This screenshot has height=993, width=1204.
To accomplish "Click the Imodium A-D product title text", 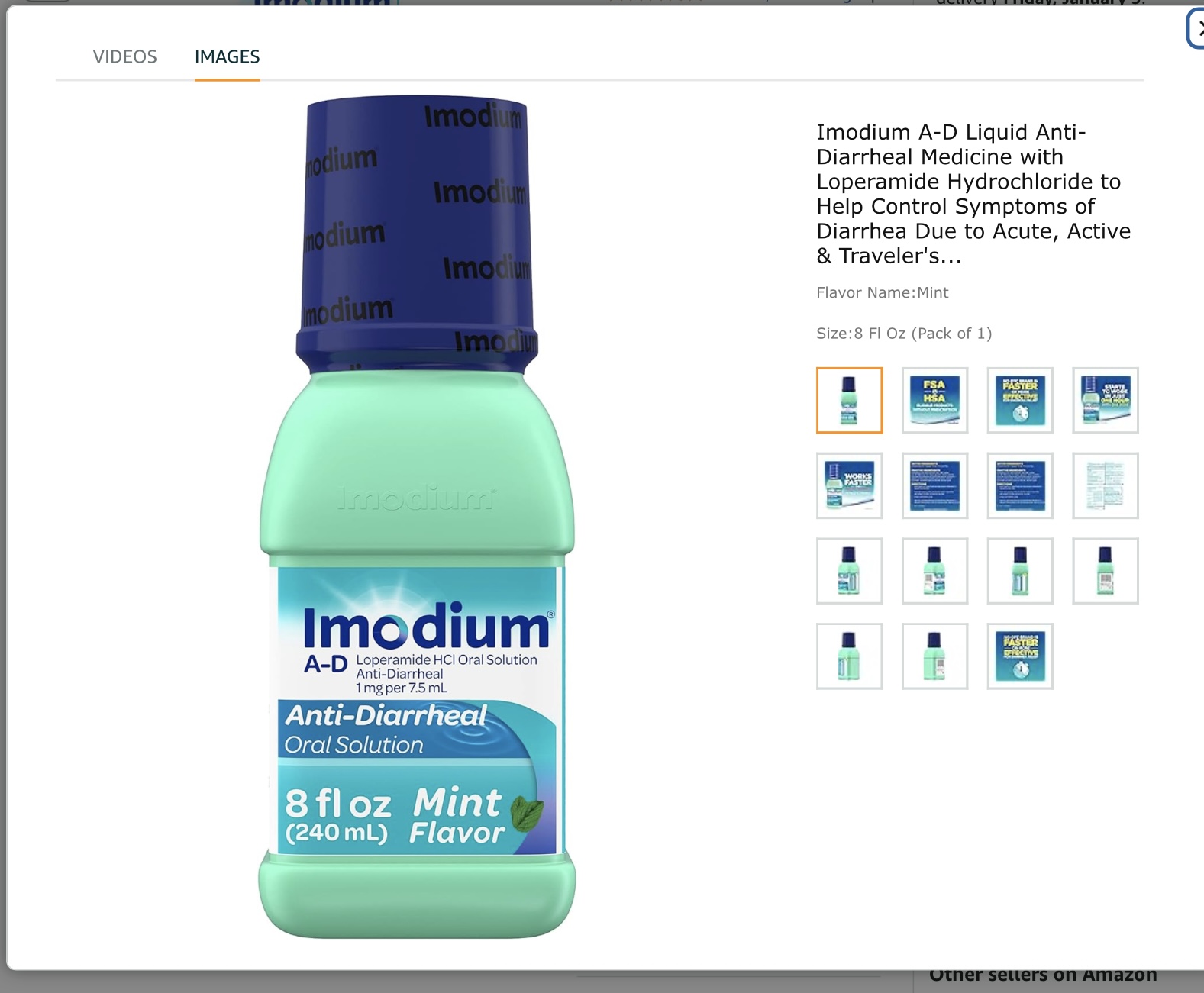I will tap(973, 194).
